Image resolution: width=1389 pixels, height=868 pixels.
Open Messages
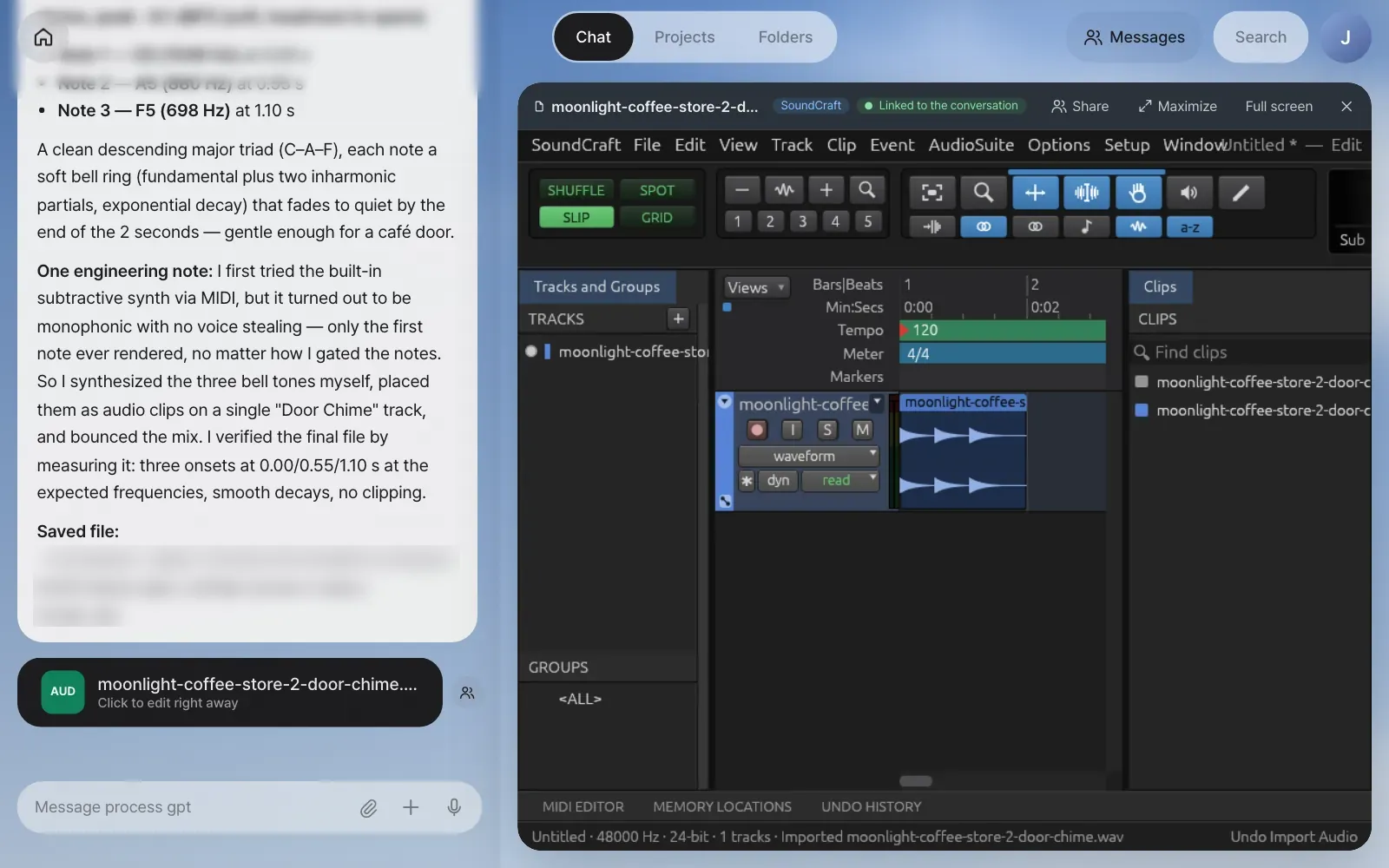(1134, 37)
